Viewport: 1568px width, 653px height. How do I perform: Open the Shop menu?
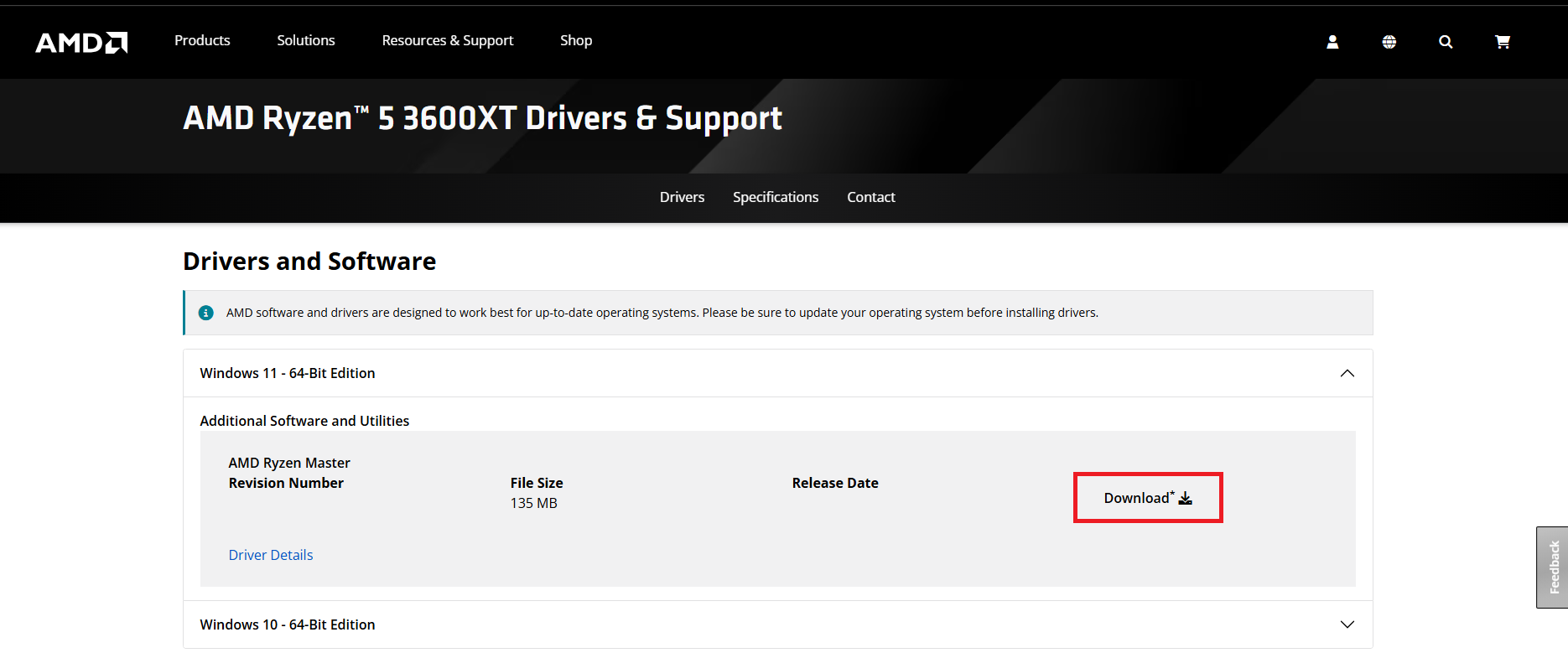(576, 40)
